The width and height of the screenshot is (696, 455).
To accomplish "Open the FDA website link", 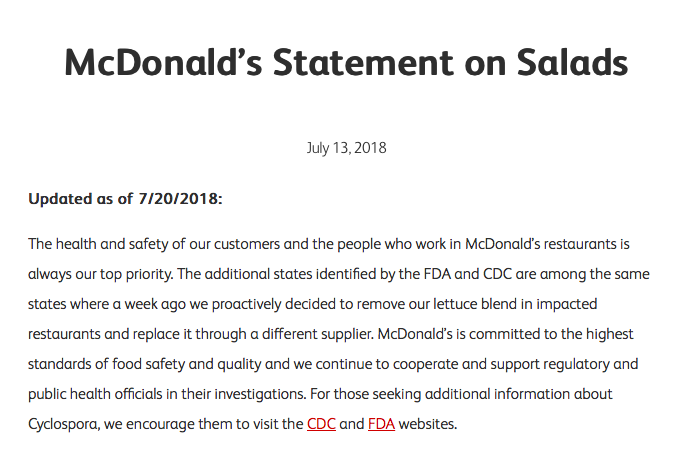I will point(381,424).
